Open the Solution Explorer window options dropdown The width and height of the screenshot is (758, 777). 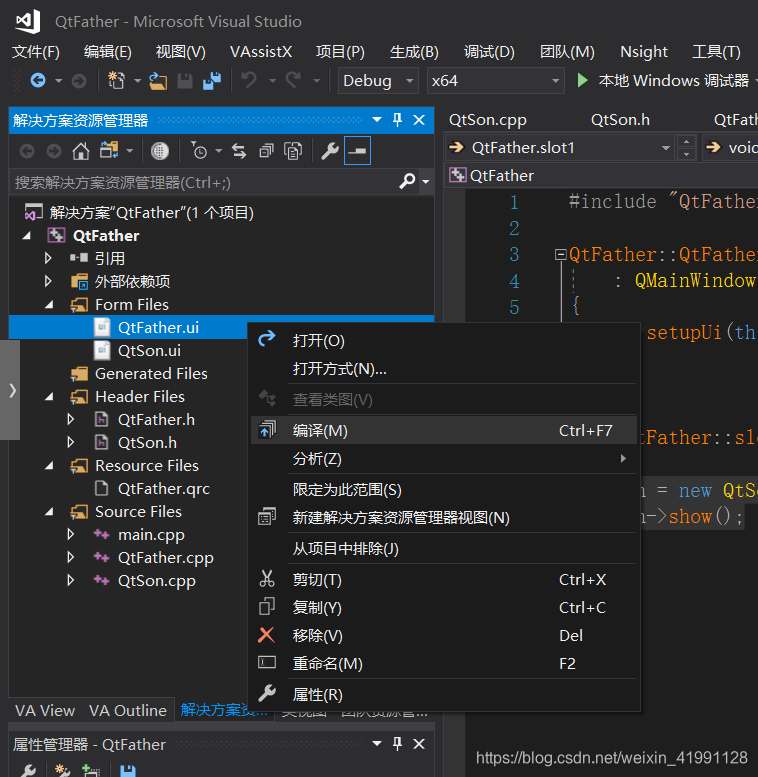pyautogui.click(x=377, y=119)
